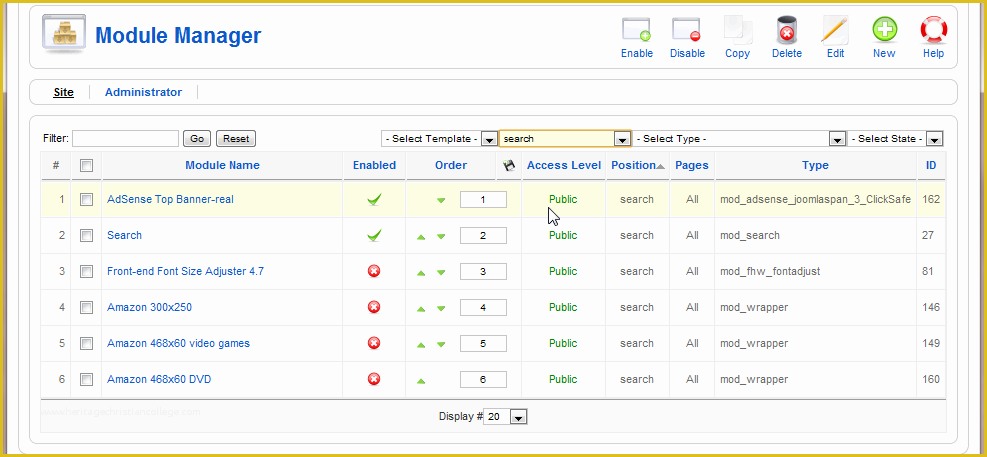Move Front-end Font Size Adjuster up arrow
Image resolution: width=987 pixels, height=457 pixels.
tap(421, 273)
